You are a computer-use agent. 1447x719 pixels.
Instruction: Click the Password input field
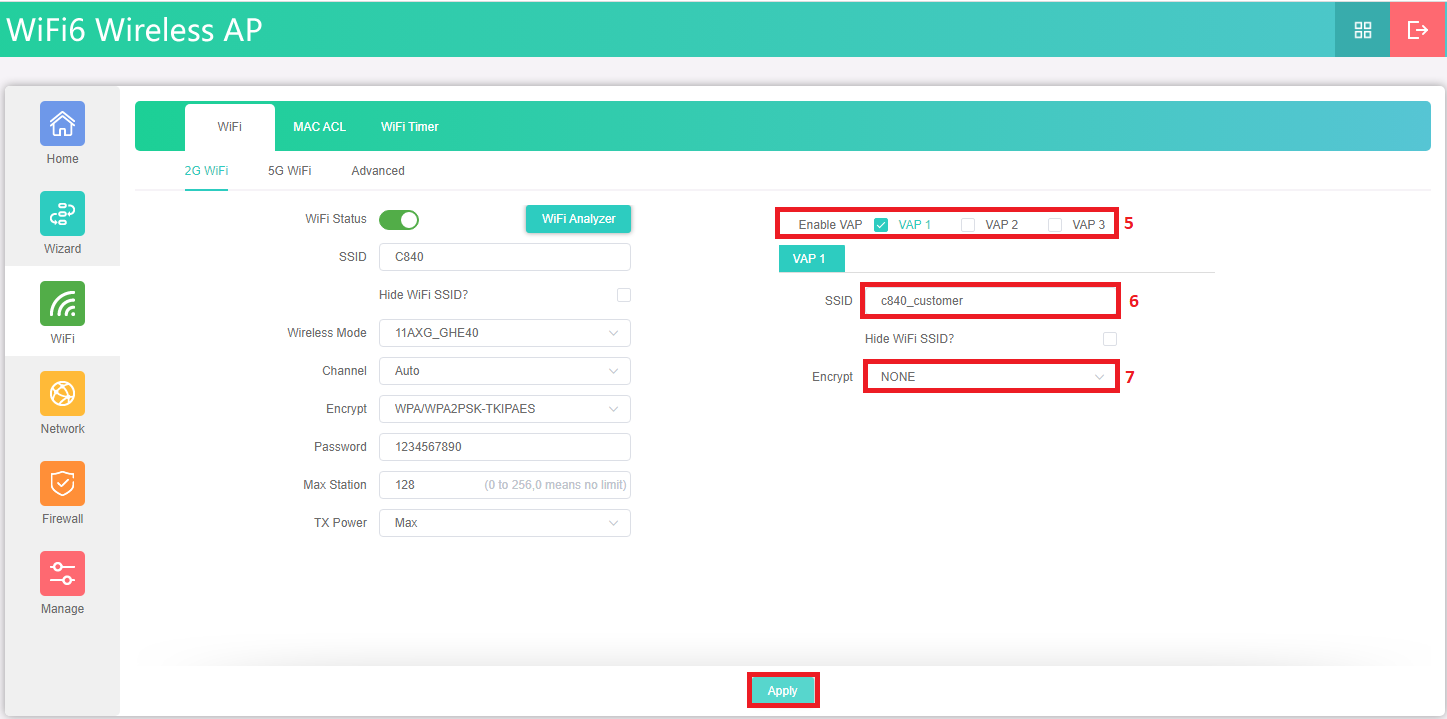click(x=504, y=447)
